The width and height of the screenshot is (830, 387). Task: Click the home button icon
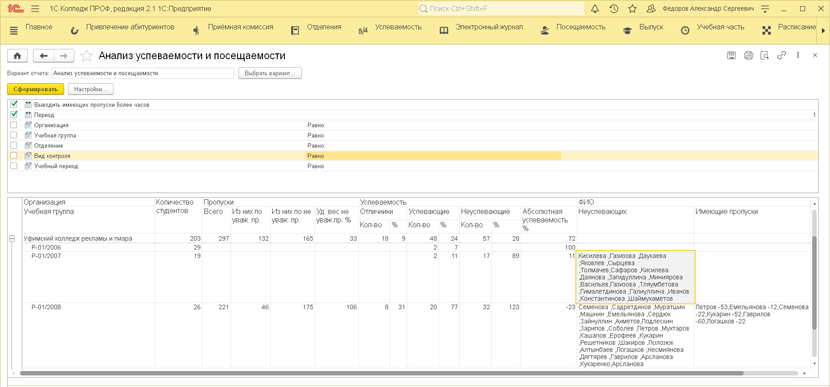click(x=17, y=56)
